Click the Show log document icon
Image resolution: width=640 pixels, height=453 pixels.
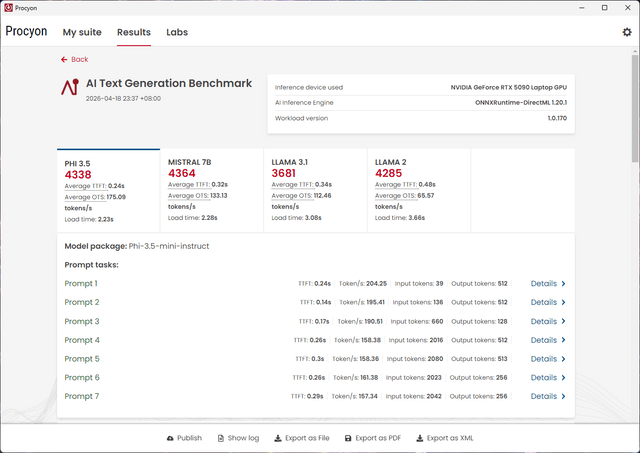pos(221,438)
